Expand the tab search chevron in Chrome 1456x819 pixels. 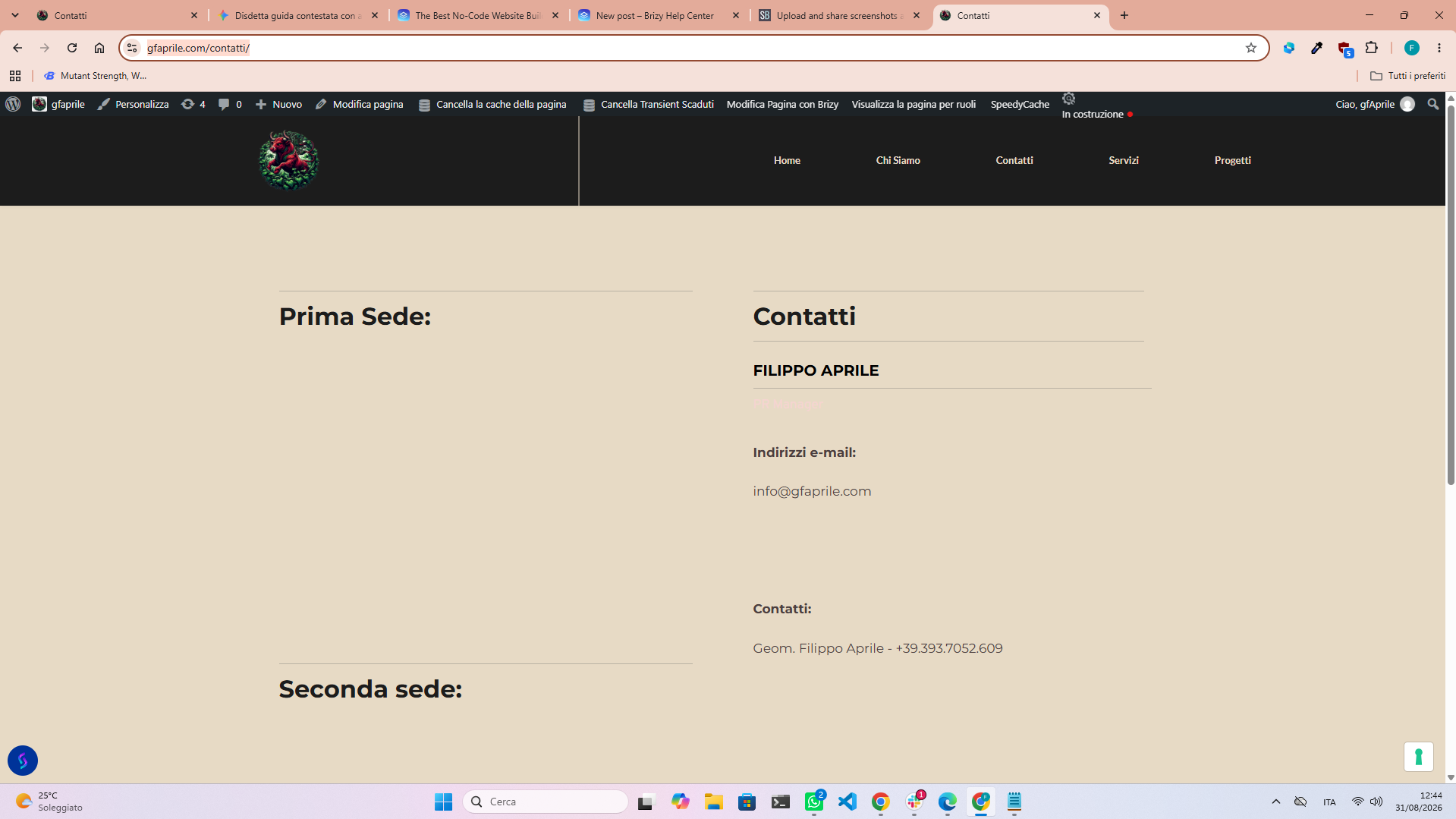click(15, 15)
